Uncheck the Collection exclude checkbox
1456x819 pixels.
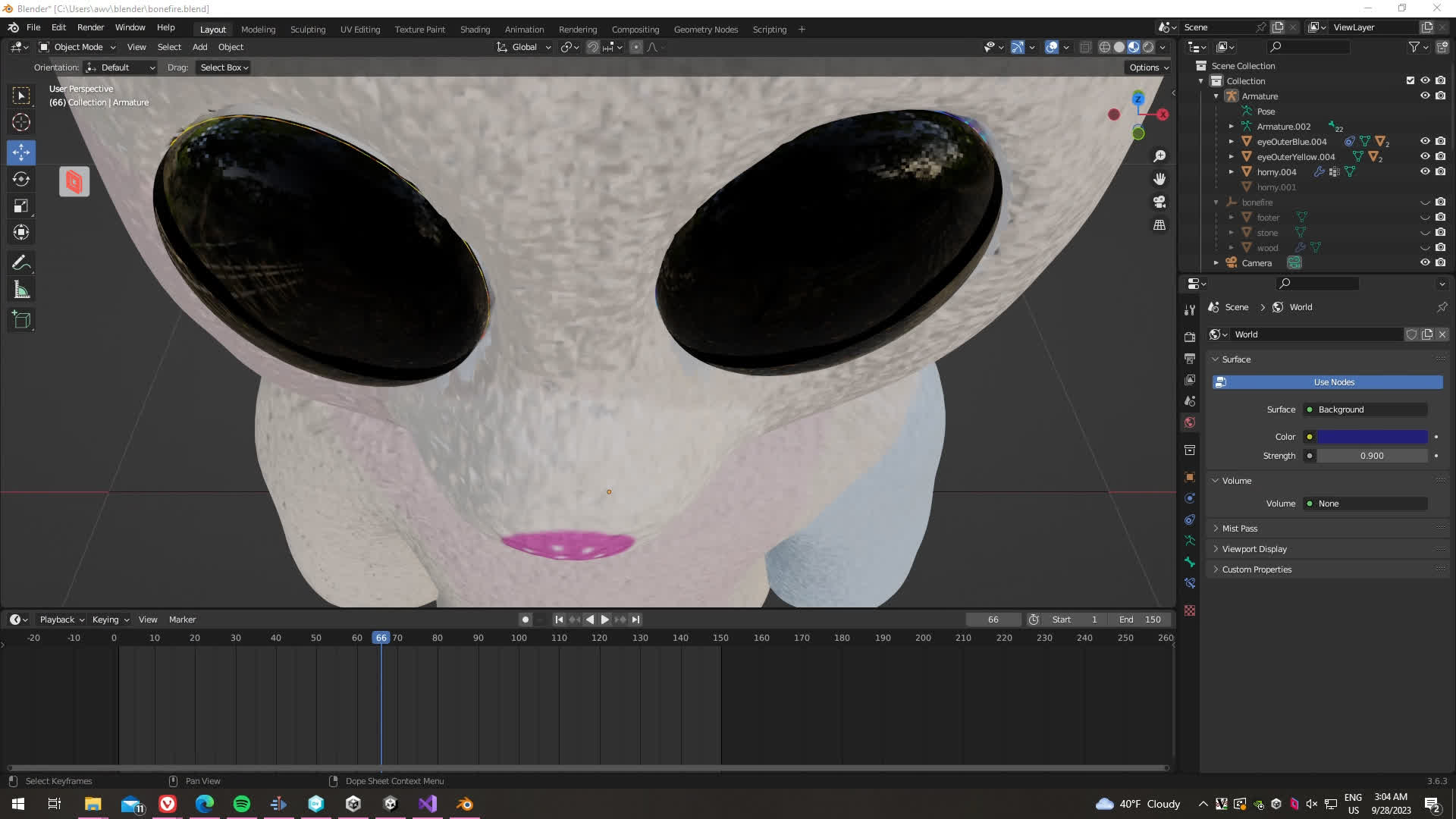pyautogui.click(x=1410, y=81)
